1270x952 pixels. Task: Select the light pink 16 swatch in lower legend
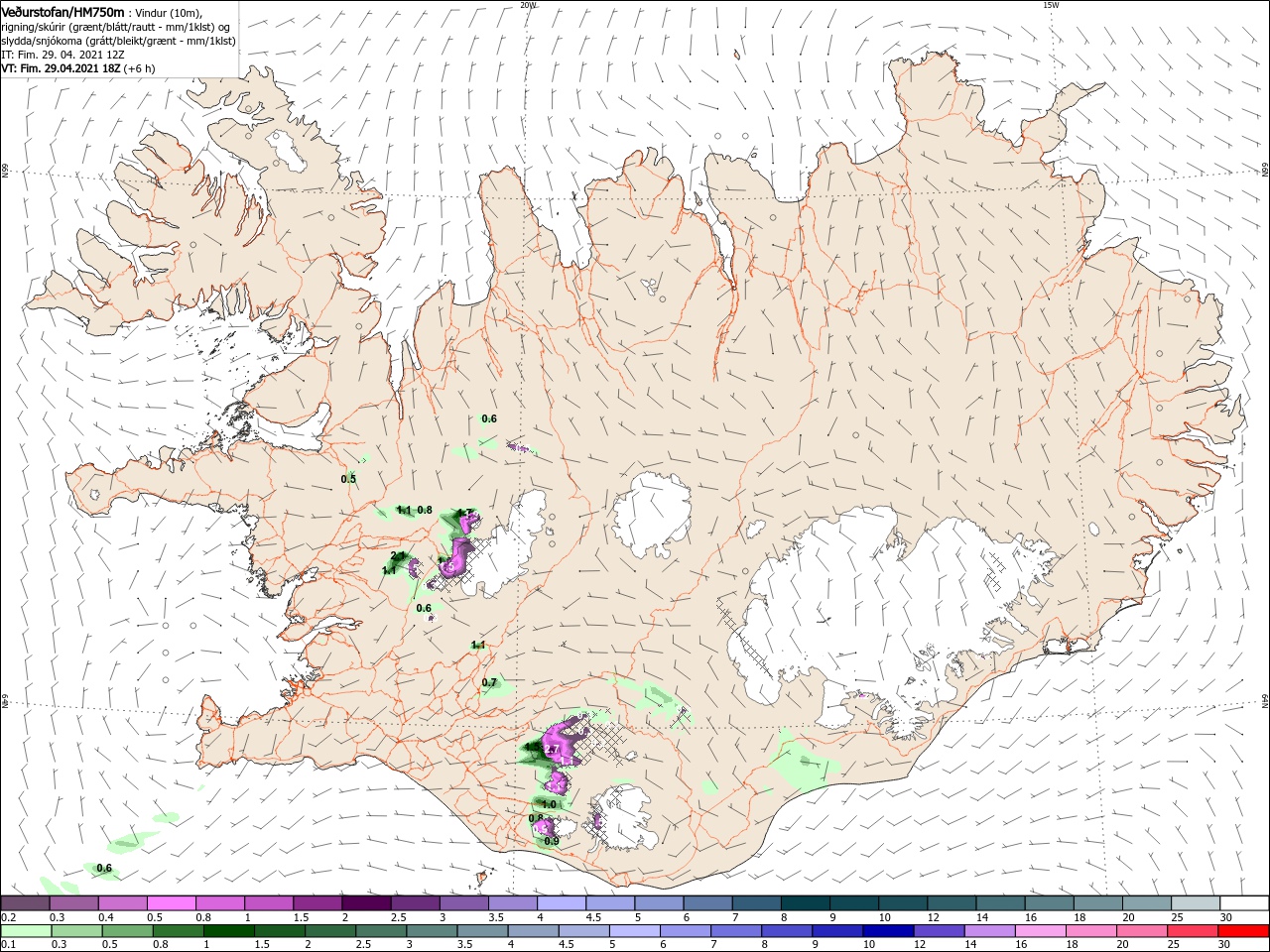[1040, 931]
